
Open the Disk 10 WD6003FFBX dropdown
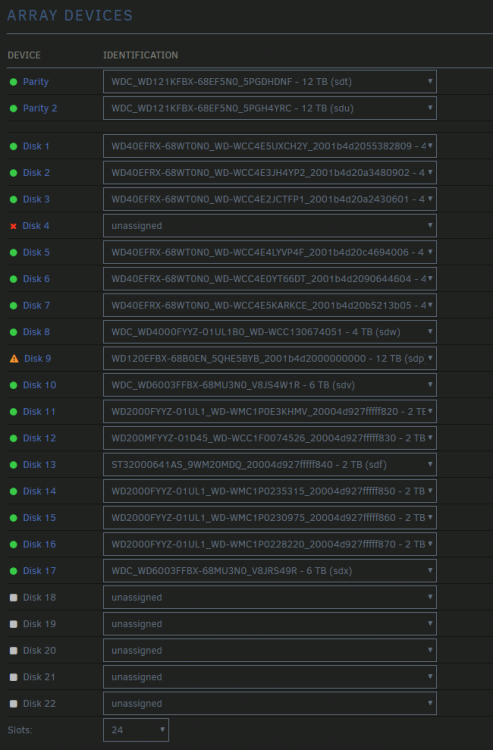(270, 385)
